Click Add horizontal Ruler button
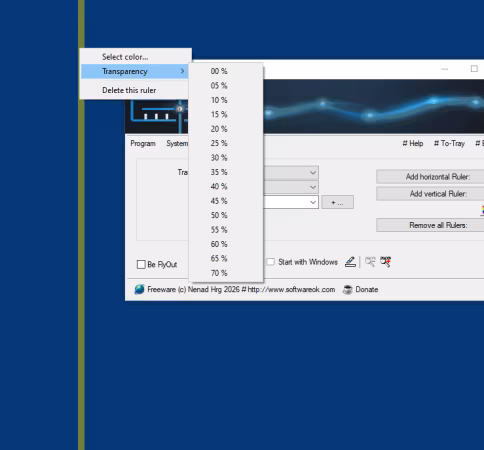 [x=430, y=177]
